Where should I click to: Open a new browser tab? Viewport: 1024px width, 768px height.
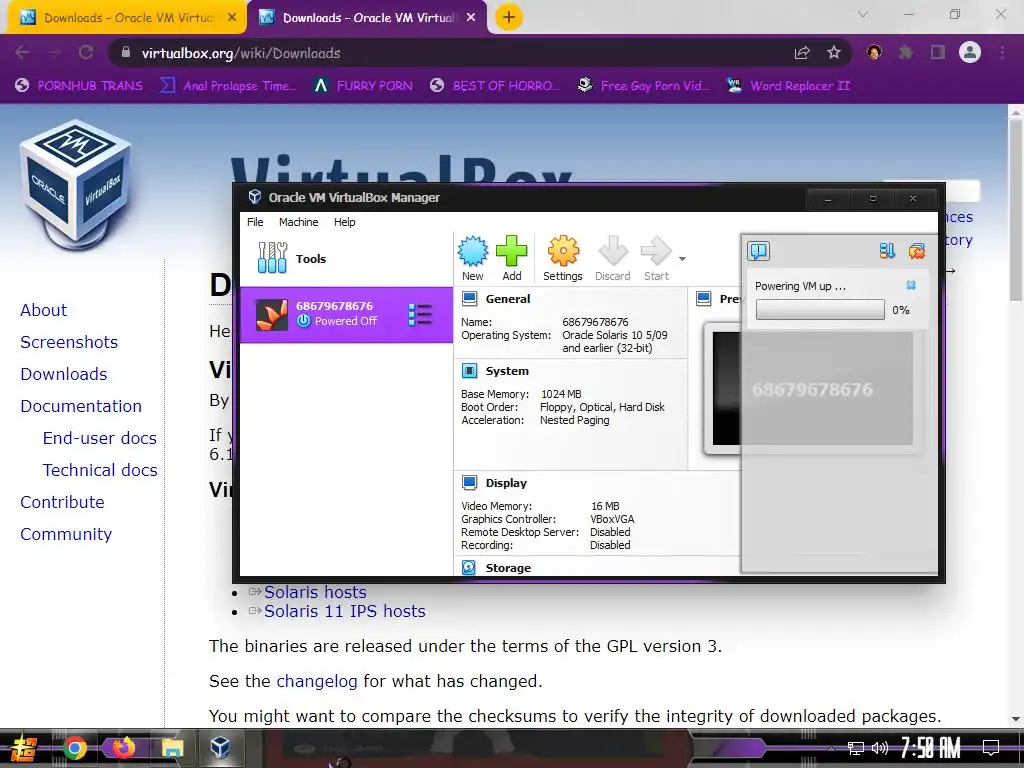pyautogui.click(x=509, y=18)
